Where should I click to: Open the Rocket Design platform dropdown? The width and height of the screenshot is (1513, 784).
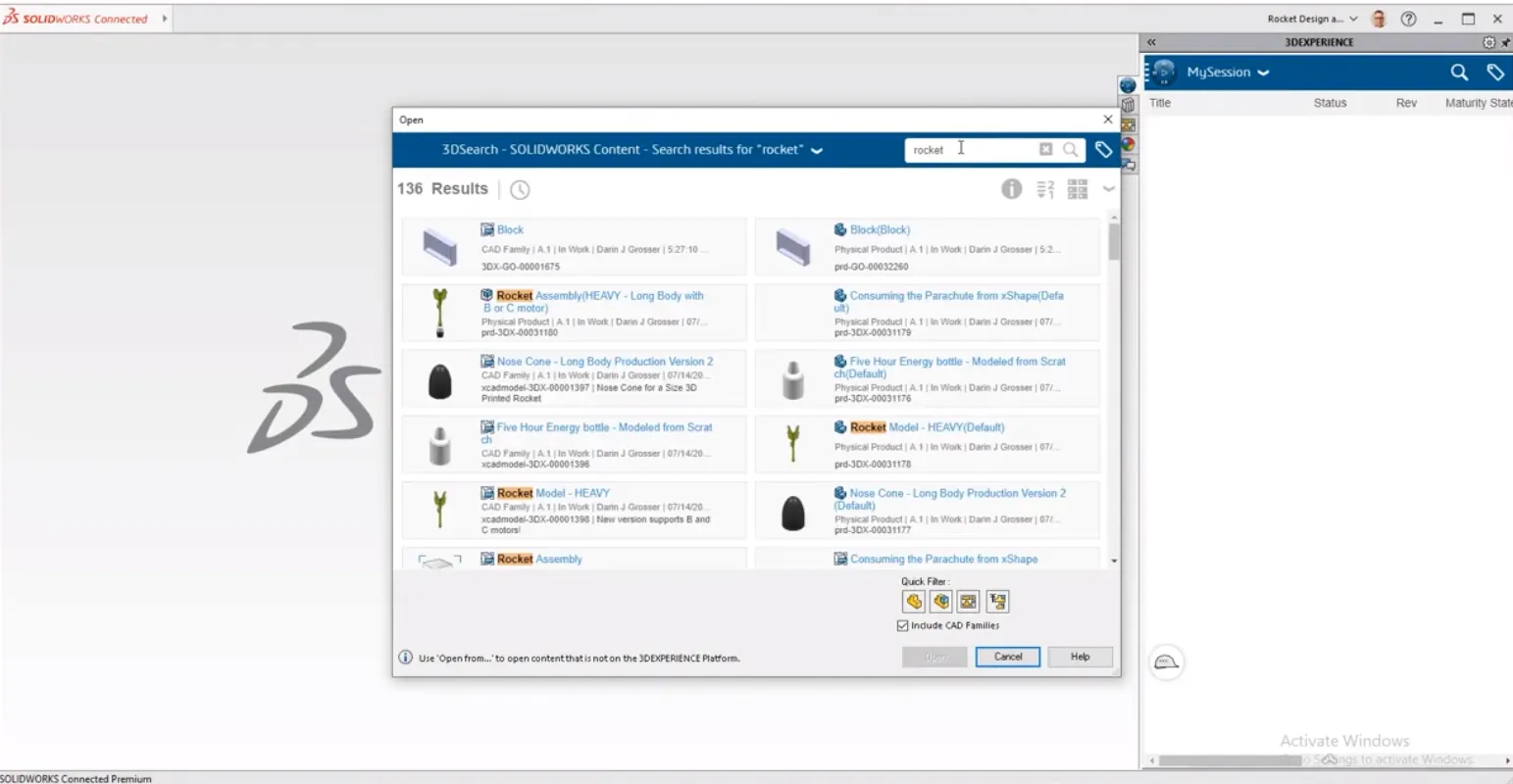(x=1353, y=19)
